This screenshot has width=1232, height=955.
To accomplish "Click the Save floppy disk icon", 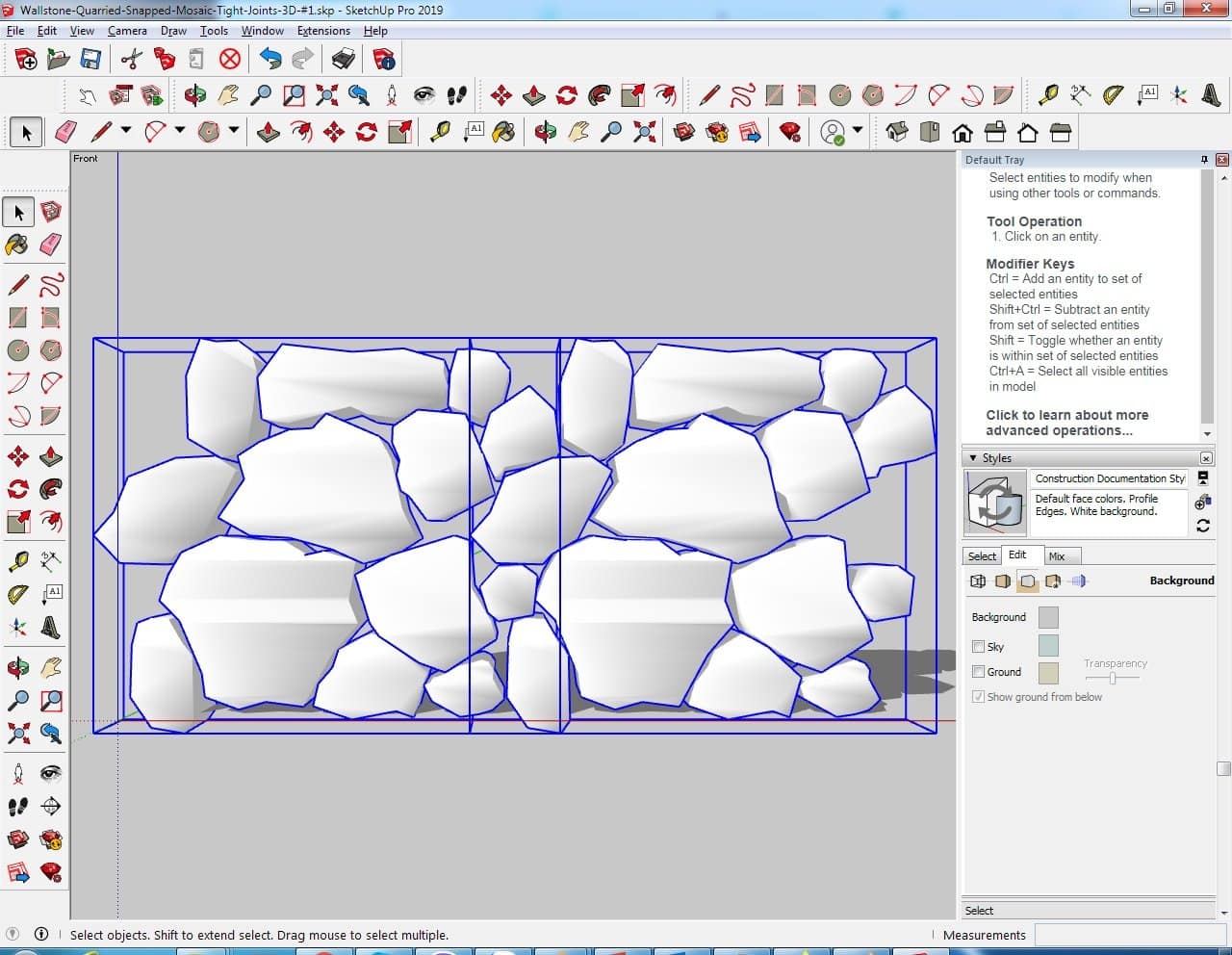I will [90, 60].
